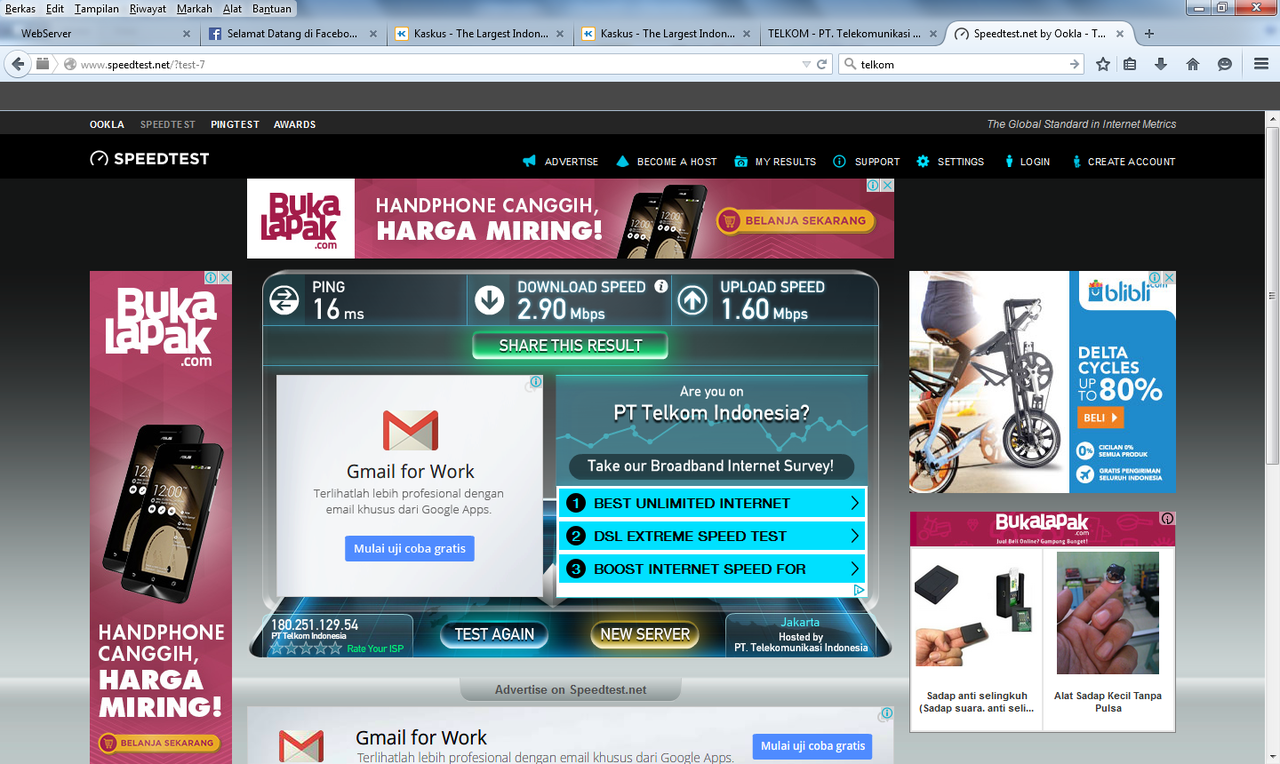This screenshot has height=764, width=1280.
Task: Click the Ping arrows icon
Action: click(x=285, y=300)
